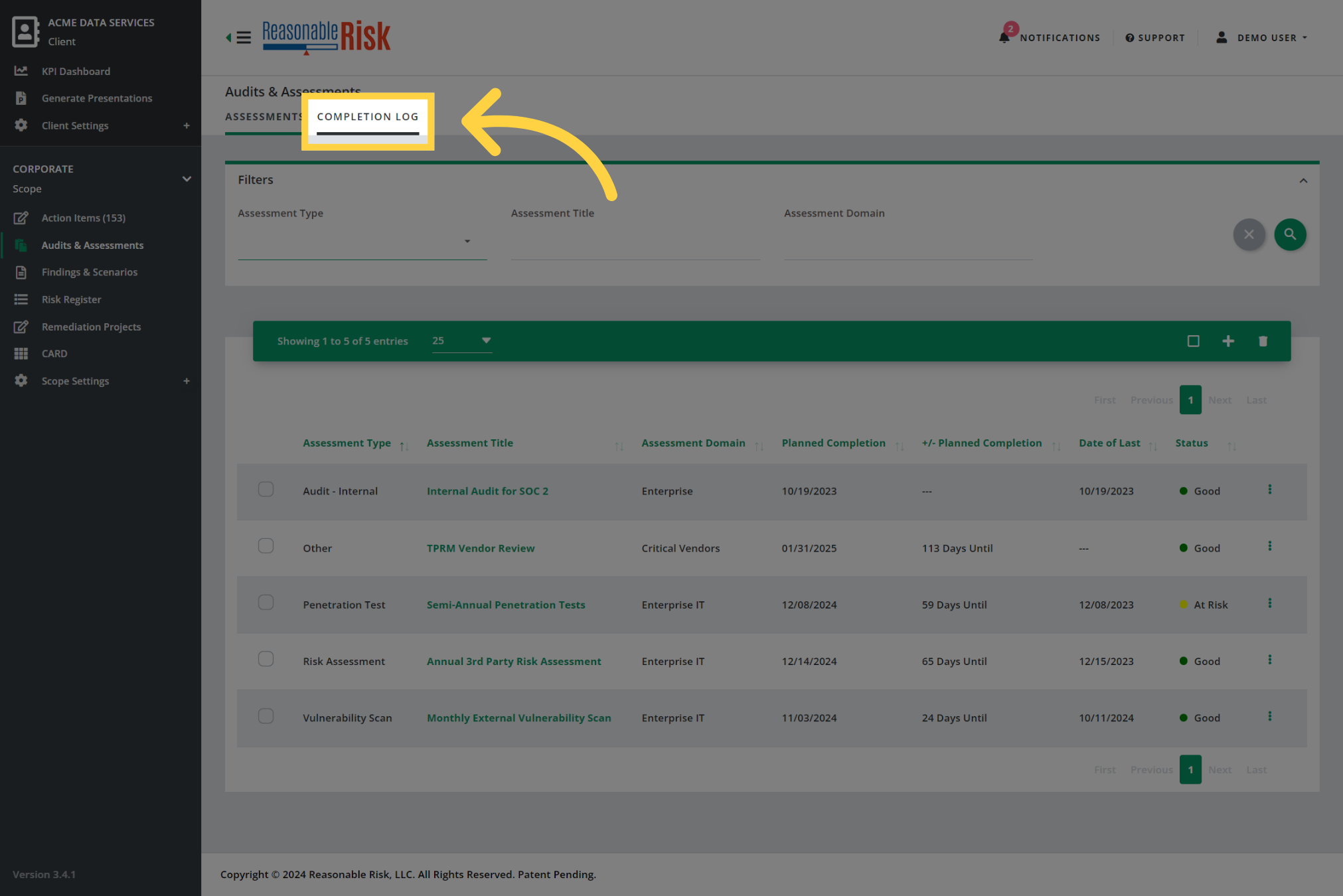Click top pagination page 1 button
Screen dimensions: 1343x896
coord(1190,400)
